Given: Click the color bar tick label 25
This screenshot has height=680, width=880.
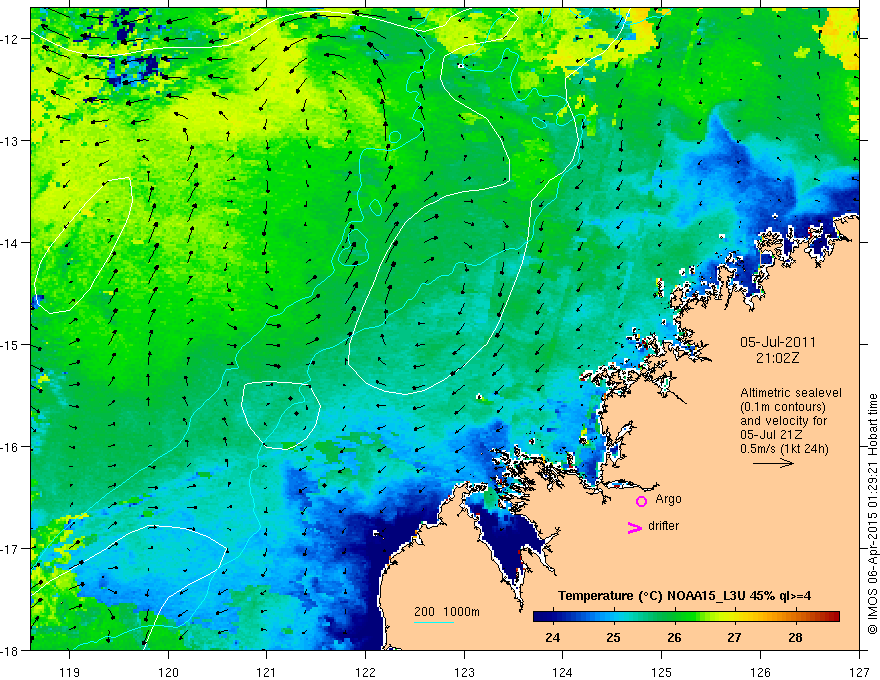Looking at the screenshot, I should [x=613, y=637].
